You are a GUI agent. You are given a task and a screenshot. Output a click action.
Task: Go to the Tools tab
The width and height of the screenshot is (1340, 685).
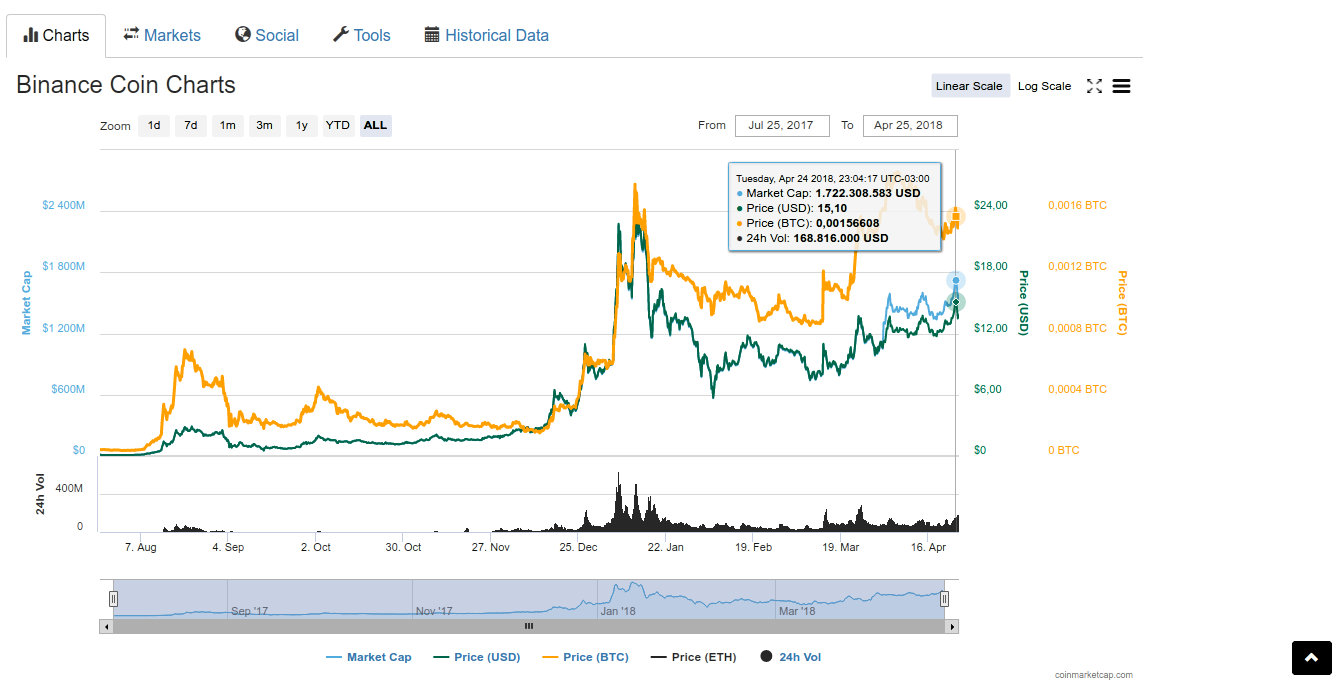(x=361, y=35)
